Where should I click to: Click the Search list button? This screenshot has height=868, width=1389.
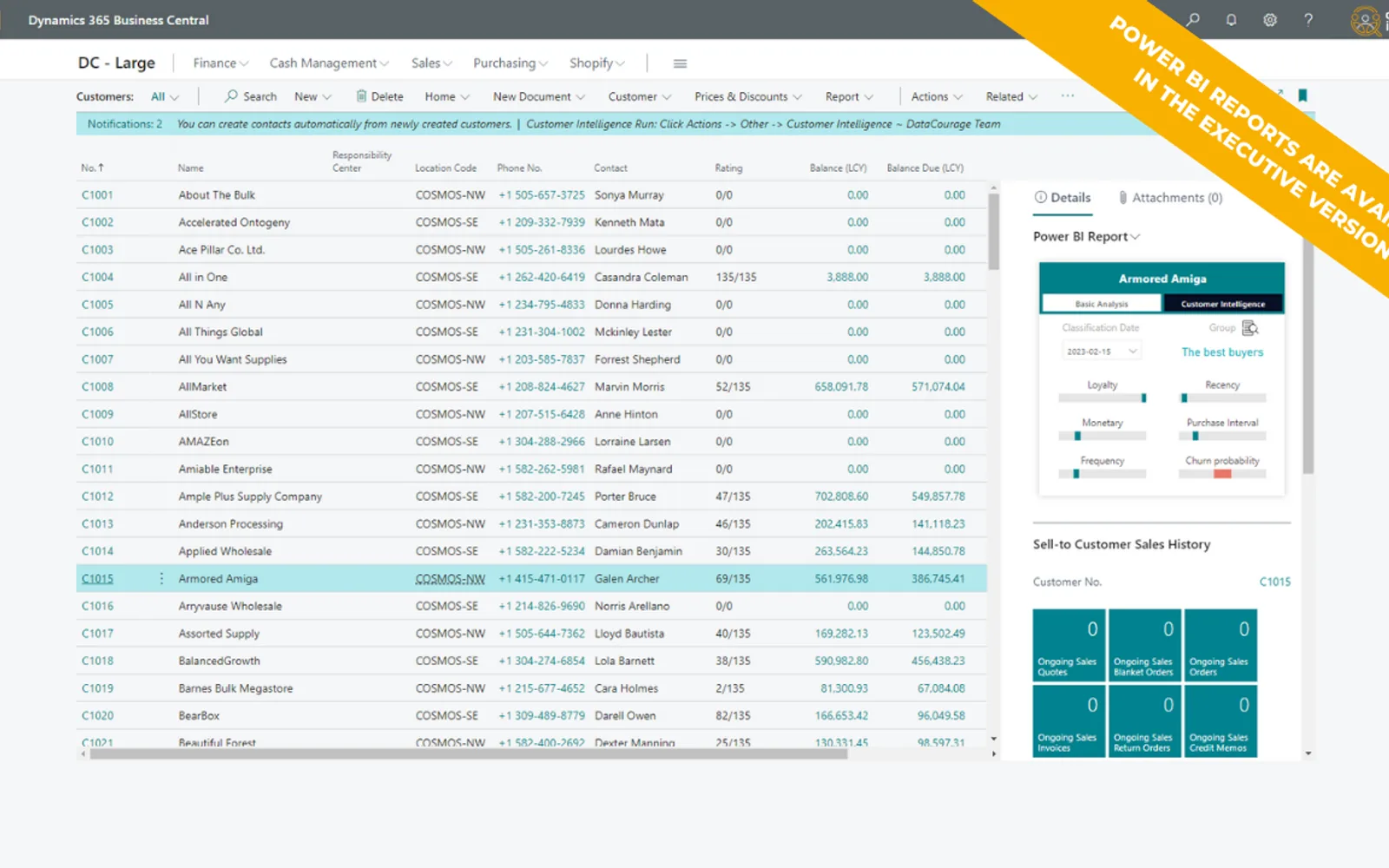[250, 96]
